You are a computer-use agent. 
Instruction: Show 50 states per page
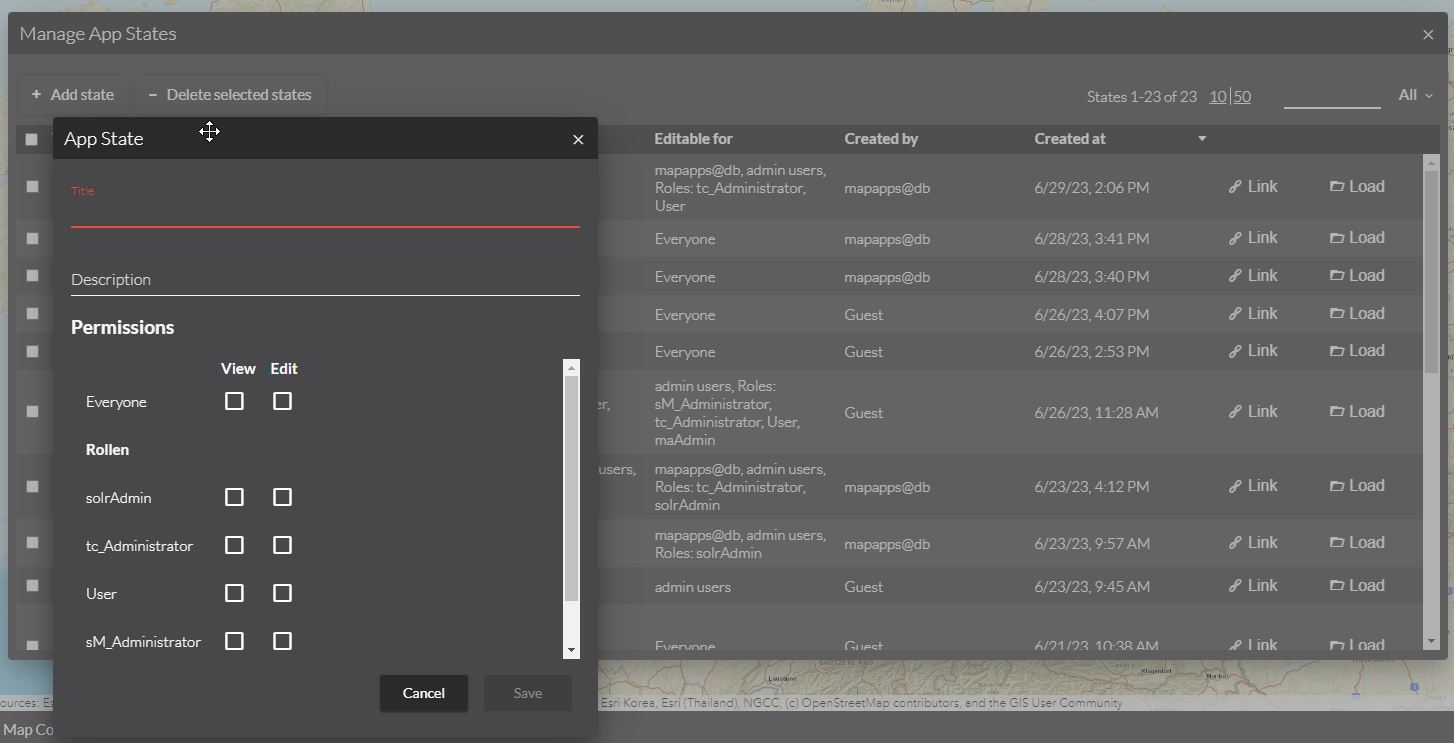[1242, 97]
